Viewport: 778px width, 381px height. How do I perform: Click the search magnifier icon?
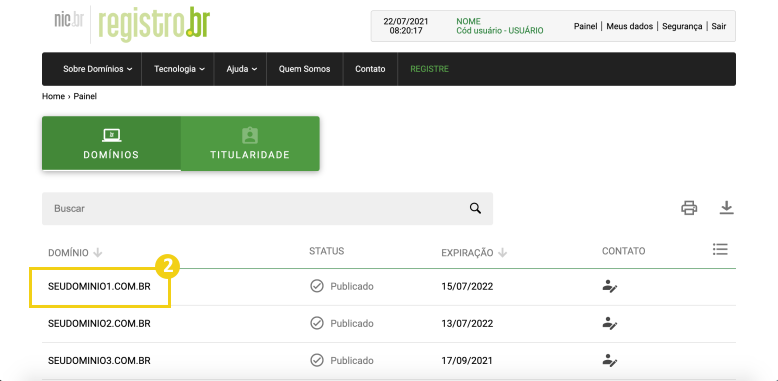pos(475,208)
